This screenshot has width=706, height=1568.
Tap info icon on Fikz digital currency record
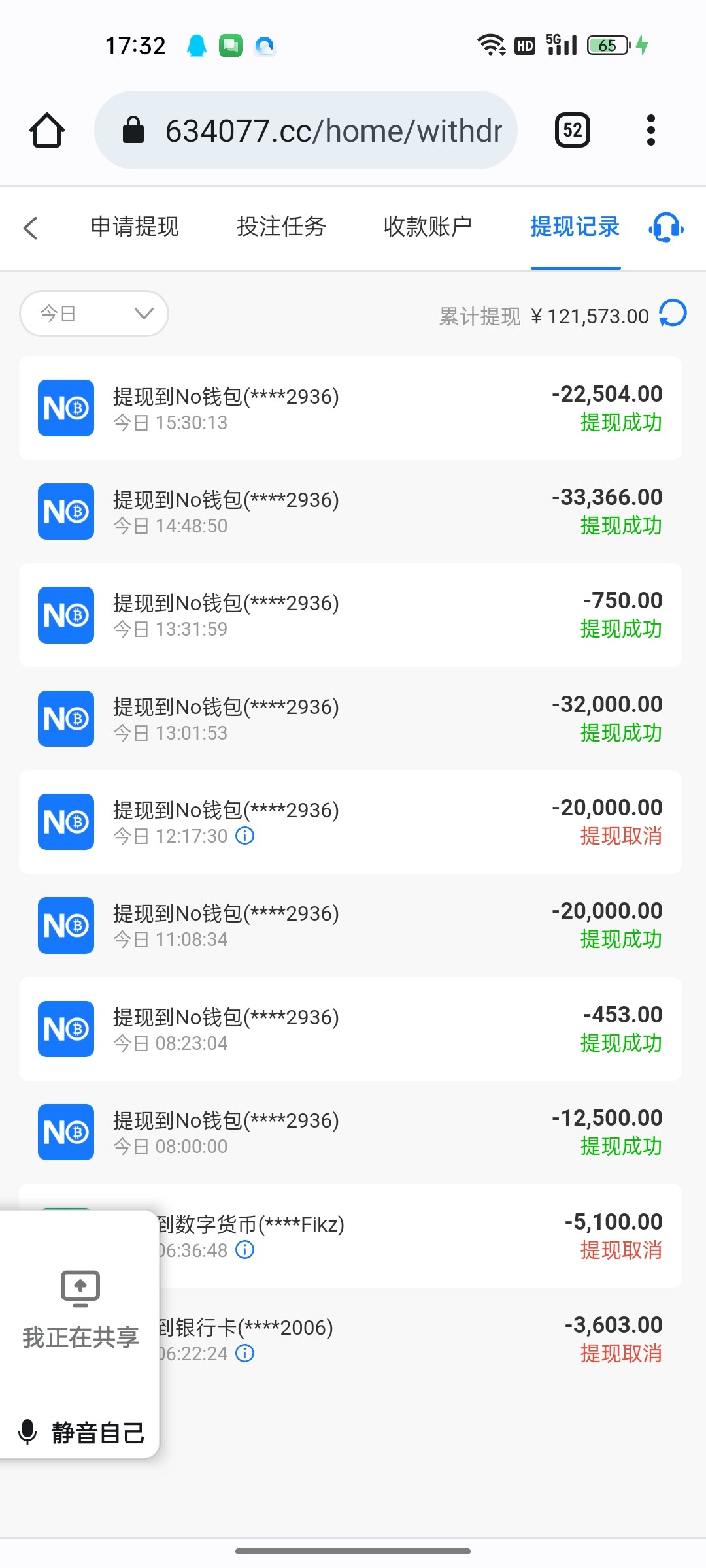pyautogui.click(x=245, y=1250)
